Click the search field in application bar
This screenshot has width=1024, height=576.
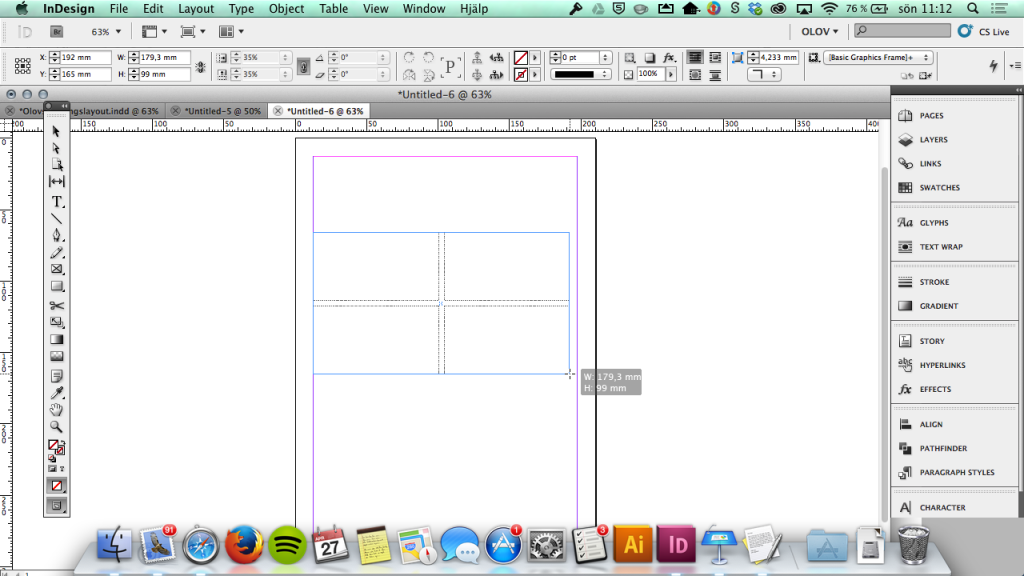pyautogui.click(x=902, y=31)
